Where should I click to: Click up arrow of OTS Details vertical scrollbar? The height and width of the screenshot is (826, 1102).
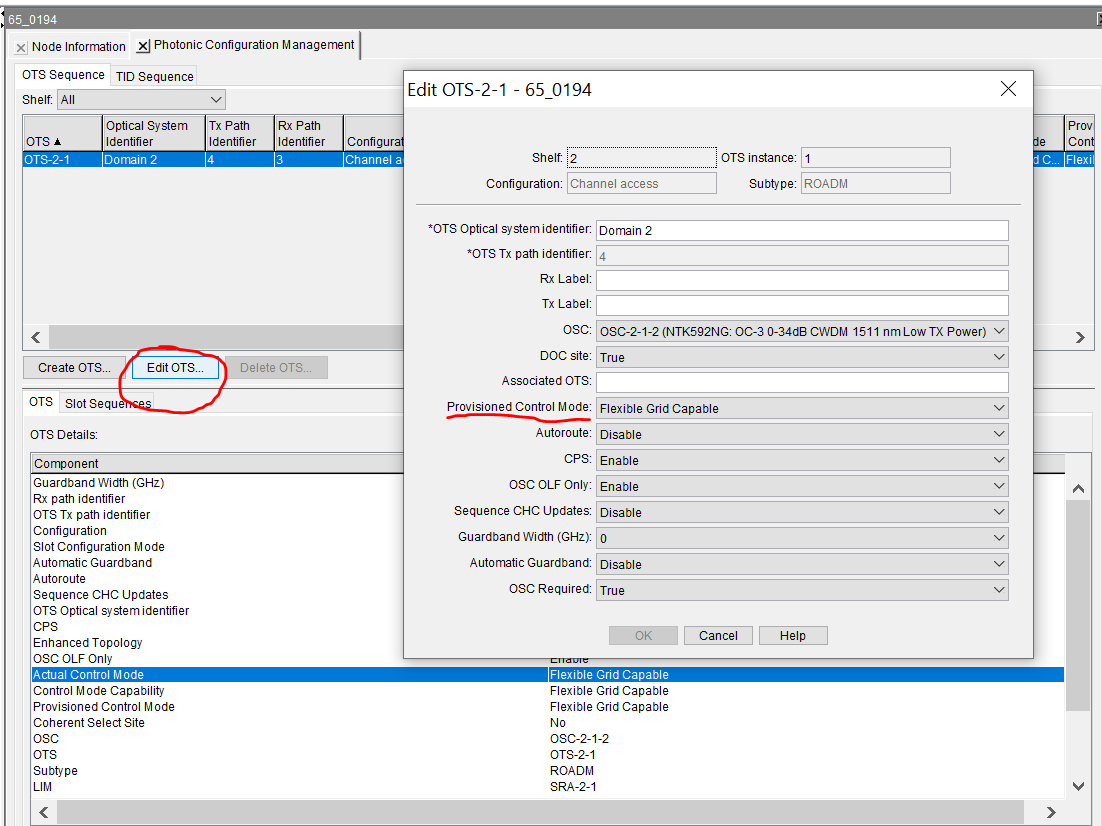click(x=1078, y=489)
